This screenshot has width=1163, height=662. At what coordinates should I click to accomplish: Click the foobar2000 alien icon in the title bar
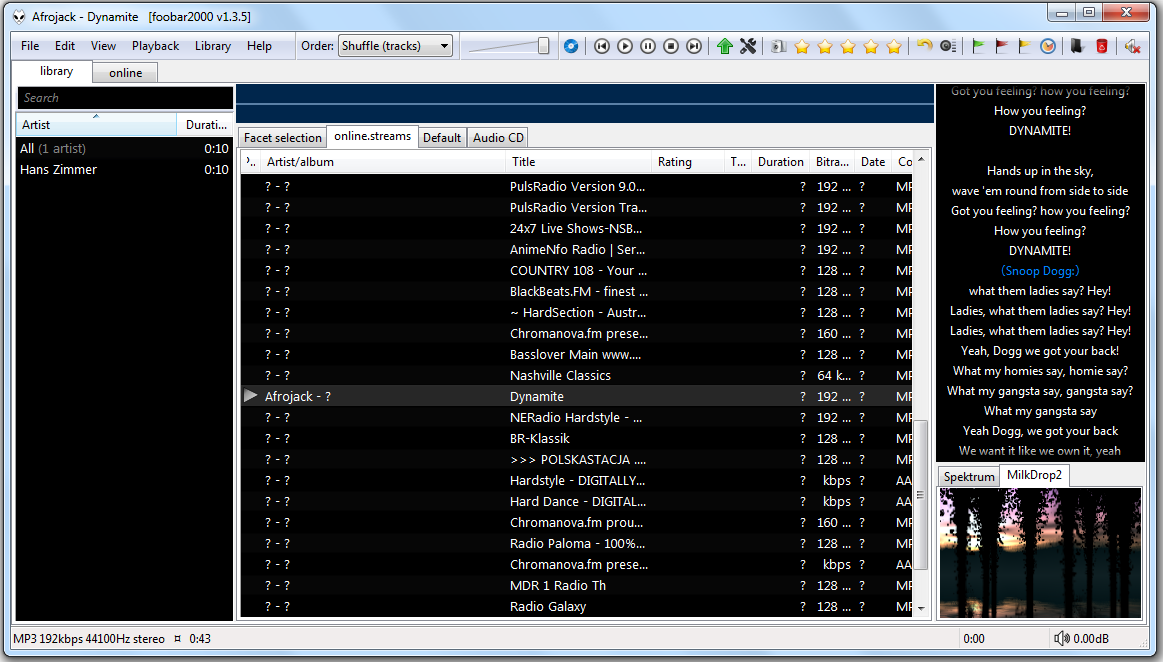[19, 16]
